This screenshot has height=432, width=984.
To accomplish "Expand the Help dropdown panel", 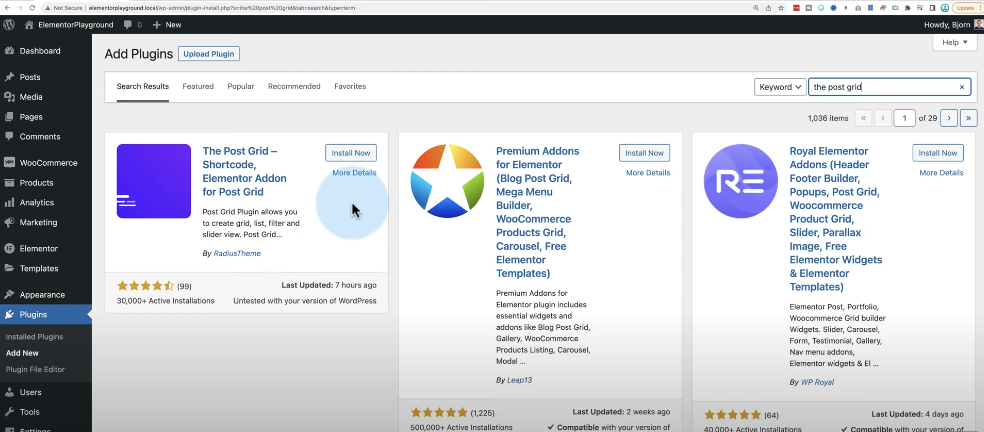I will click(955, 42).
